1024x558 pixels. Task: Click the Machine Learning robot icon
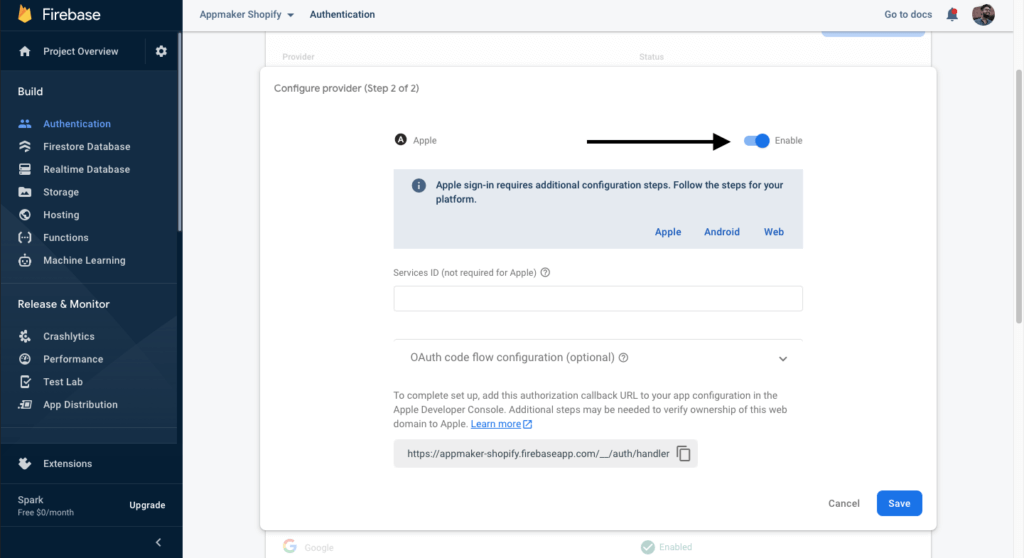click(25, 260)
